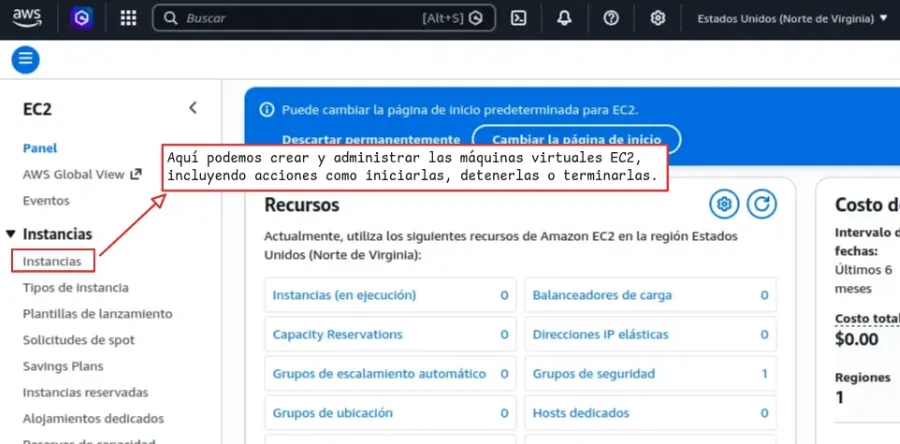Open Alojamientos dedicados
900x444 pixels.
[x=93, y=419]
